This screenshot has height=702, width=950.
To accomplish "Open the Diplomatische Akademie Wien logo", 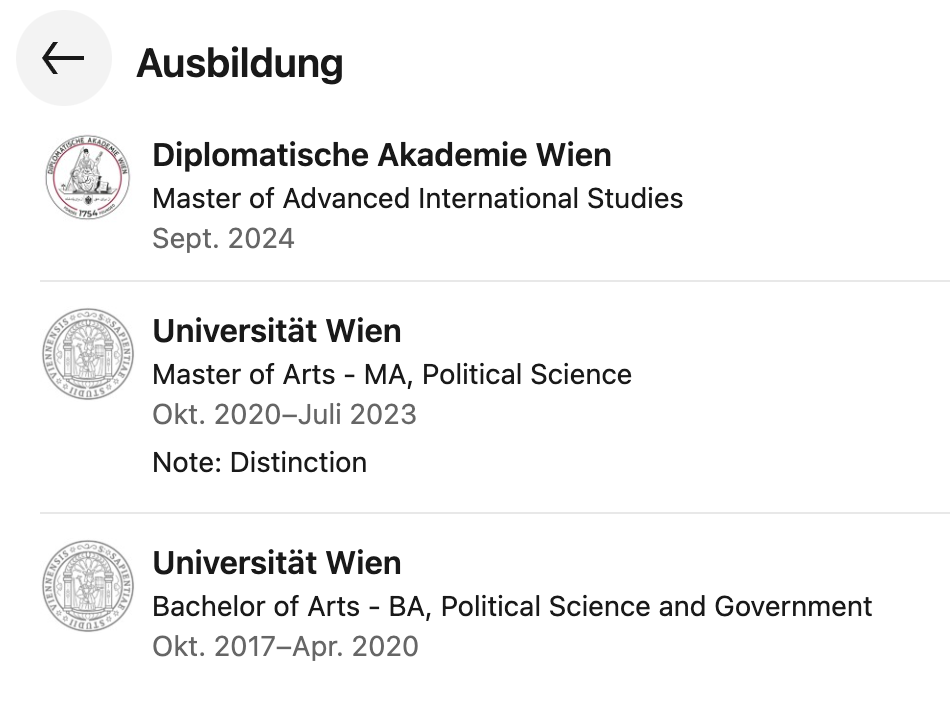I will click(x=88, y=176).
